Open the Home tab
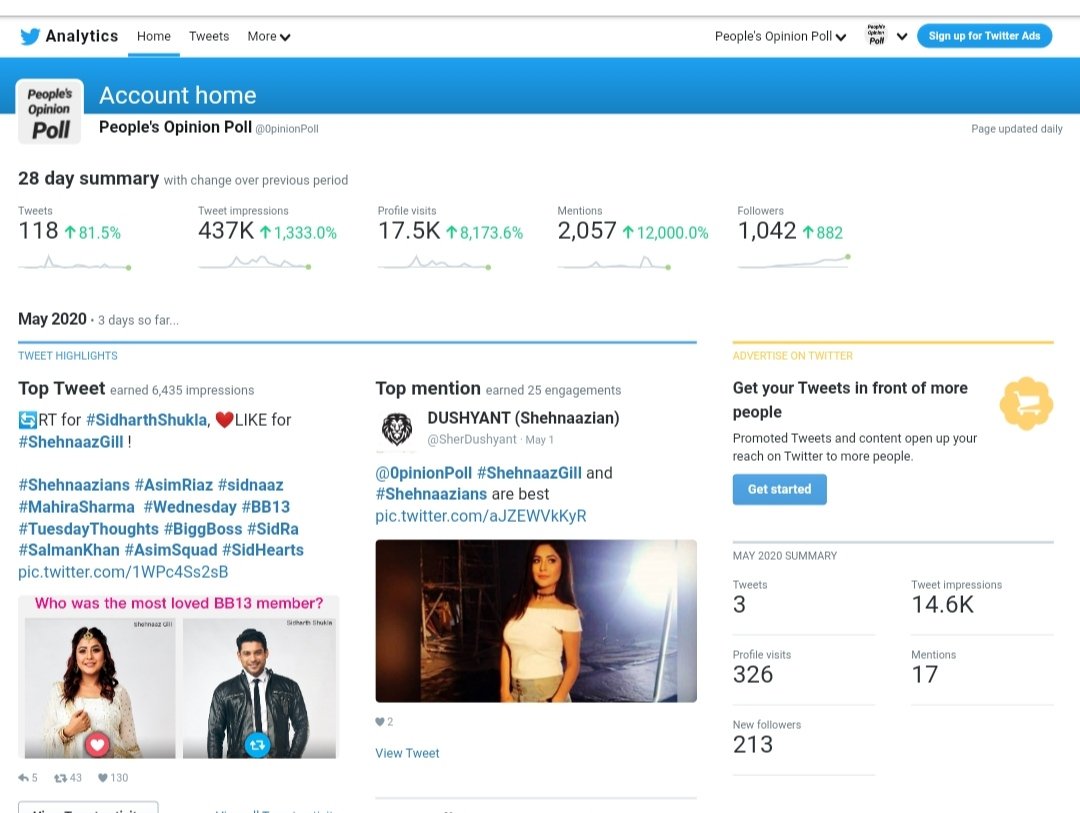Viewport: 1080px width, 813px height. (x=154, y=36)
